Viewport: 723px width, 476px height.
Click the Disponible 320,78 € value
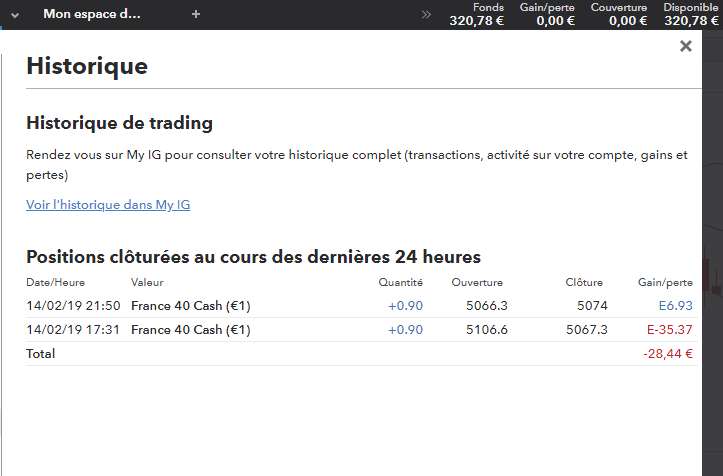pyautogui.click(x=691, y=14)
